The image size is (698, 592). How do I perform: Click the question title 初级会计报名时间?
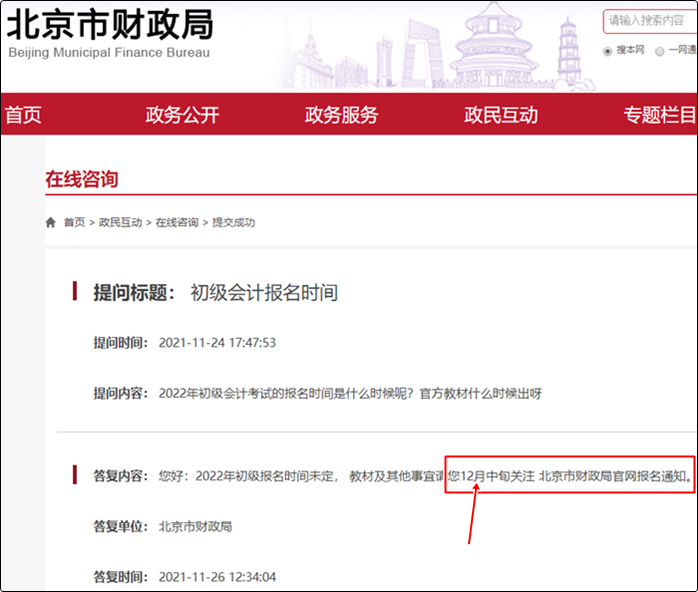tap(264, 292)
